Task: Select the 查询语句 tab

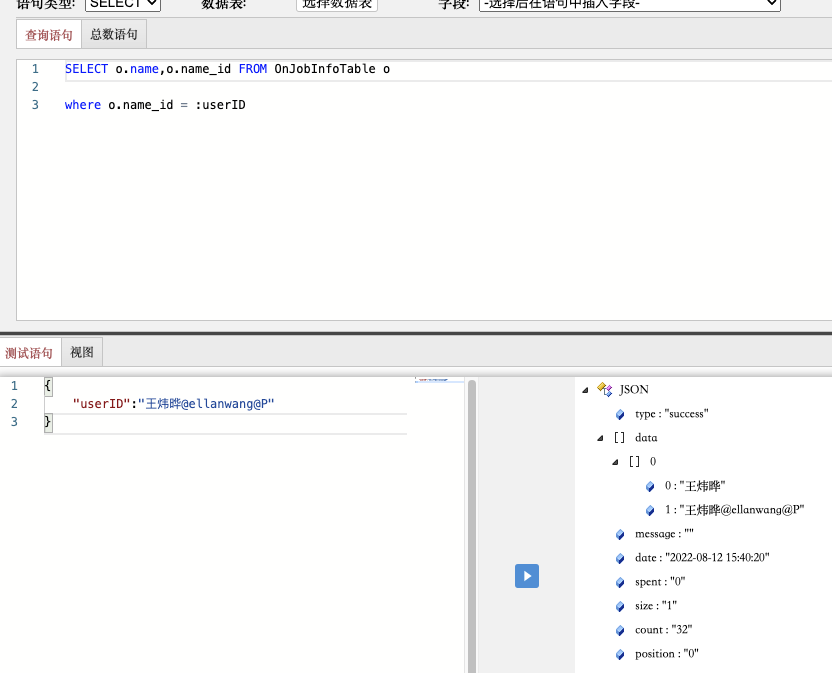Action: pyautogui.click(x=49, y=35)
